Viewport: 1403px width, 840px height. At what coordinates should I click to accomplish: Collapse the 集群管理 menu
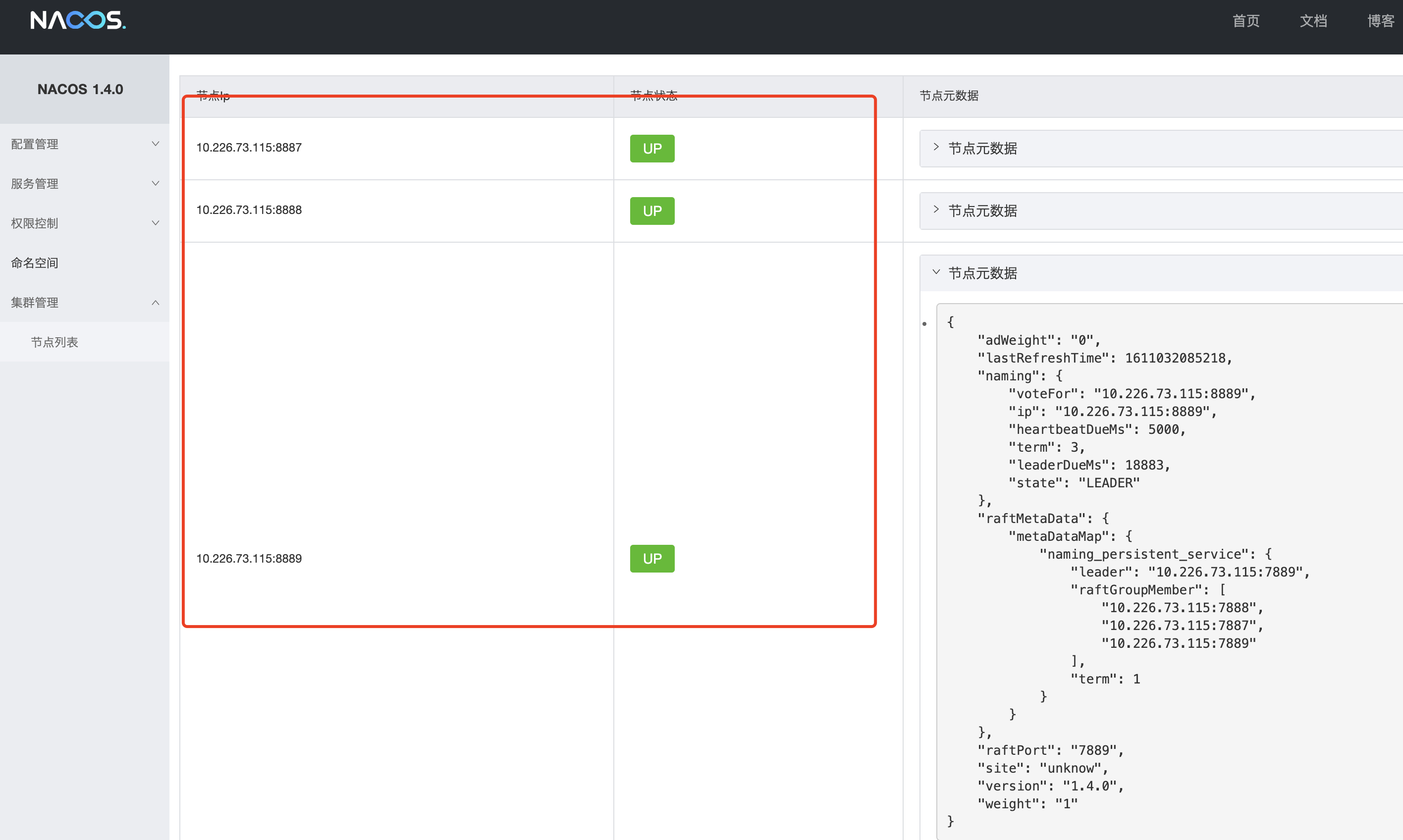pyautogui.click(x=84, y=302)
